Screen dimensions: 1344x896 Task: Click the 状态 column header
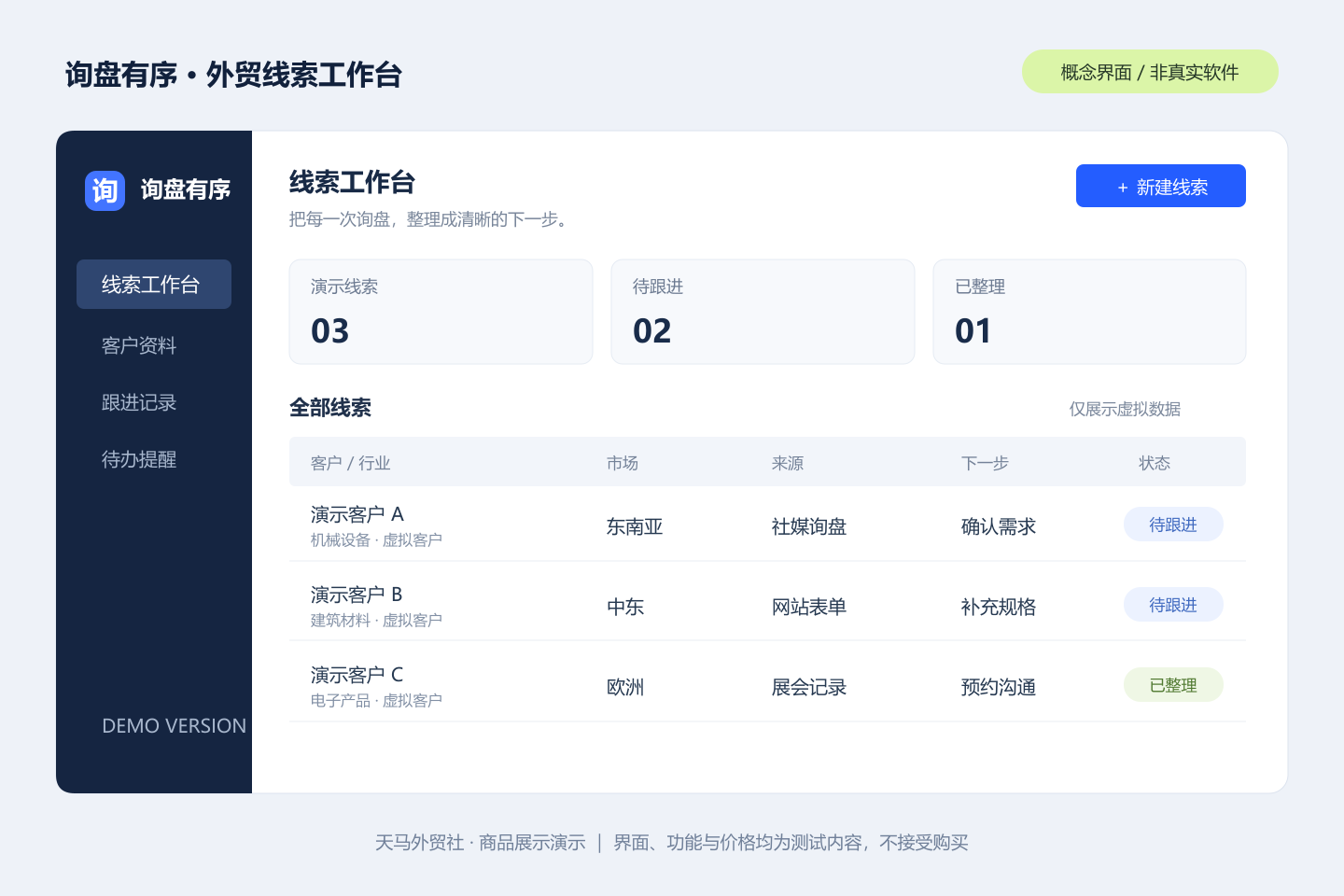tap(1155, 463)
